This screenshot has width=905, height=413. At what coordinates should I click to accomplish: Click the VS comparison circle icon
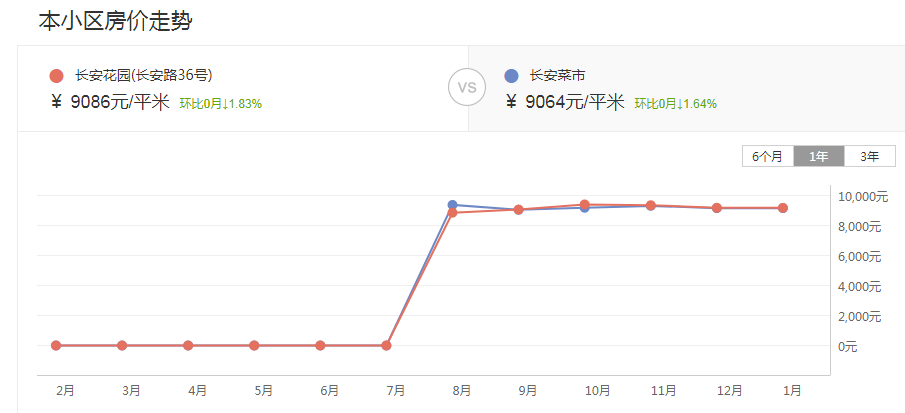466,87
